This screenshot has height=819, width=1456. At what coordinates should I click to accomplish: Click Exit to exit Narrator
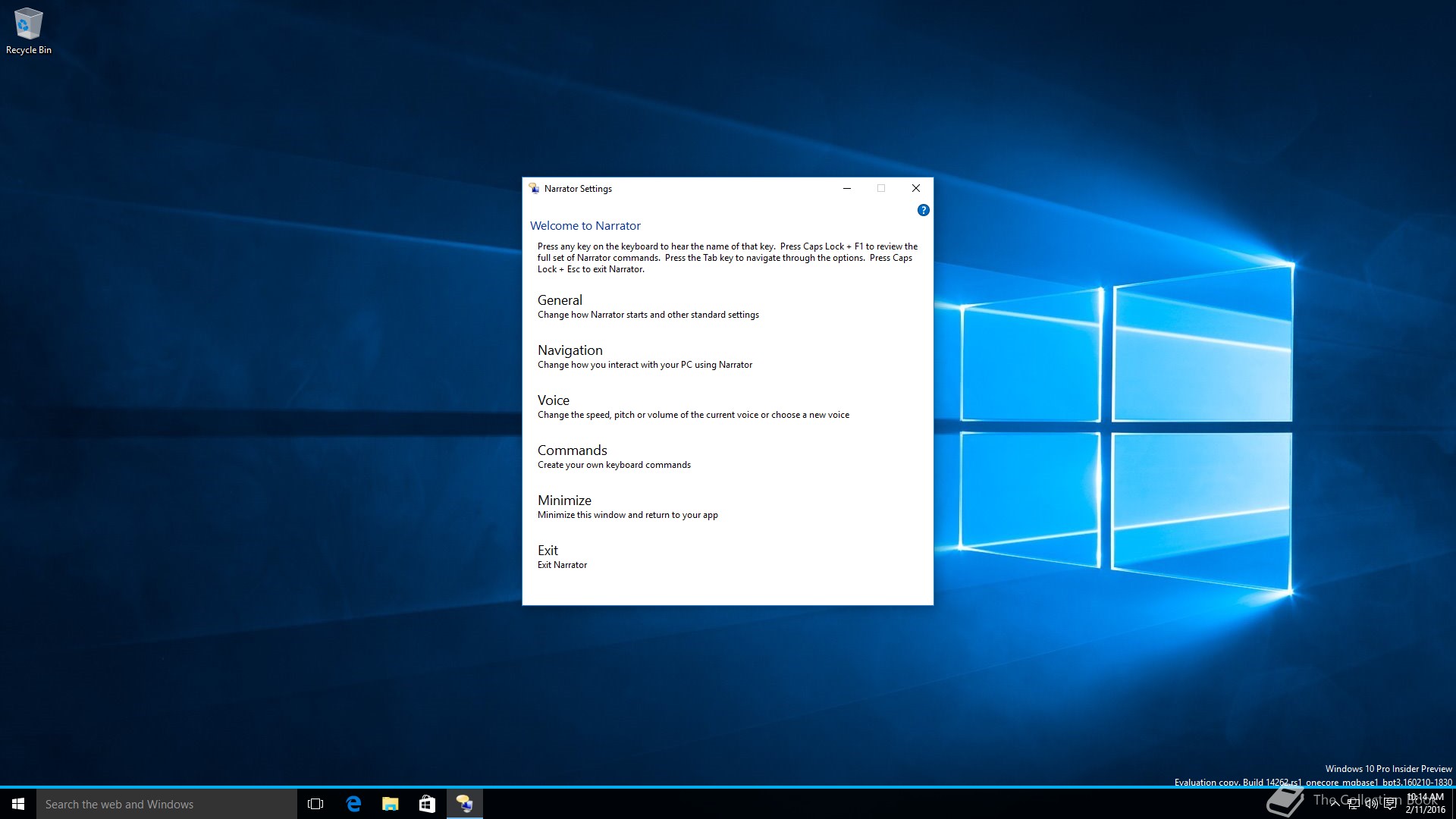point(548,551)
